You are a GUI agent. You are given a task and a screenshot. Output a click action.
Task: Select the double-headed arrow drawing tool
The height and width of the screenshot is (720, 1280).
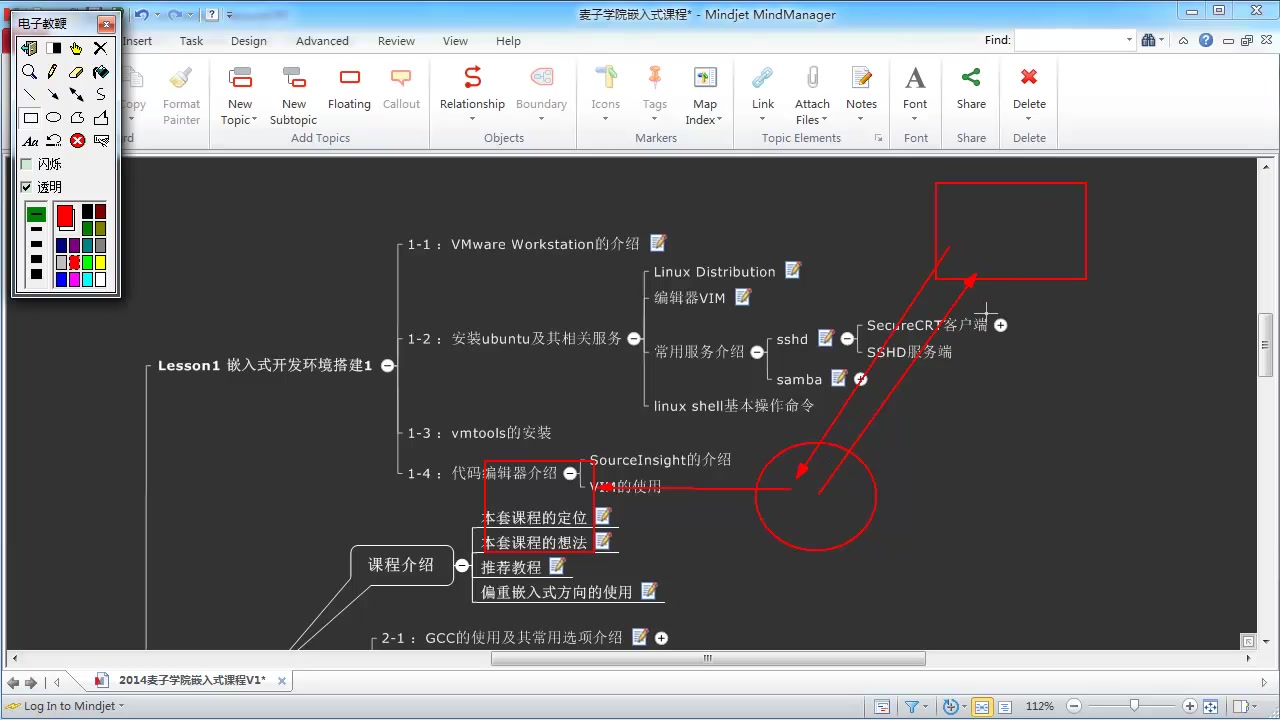tap(76, 95)
